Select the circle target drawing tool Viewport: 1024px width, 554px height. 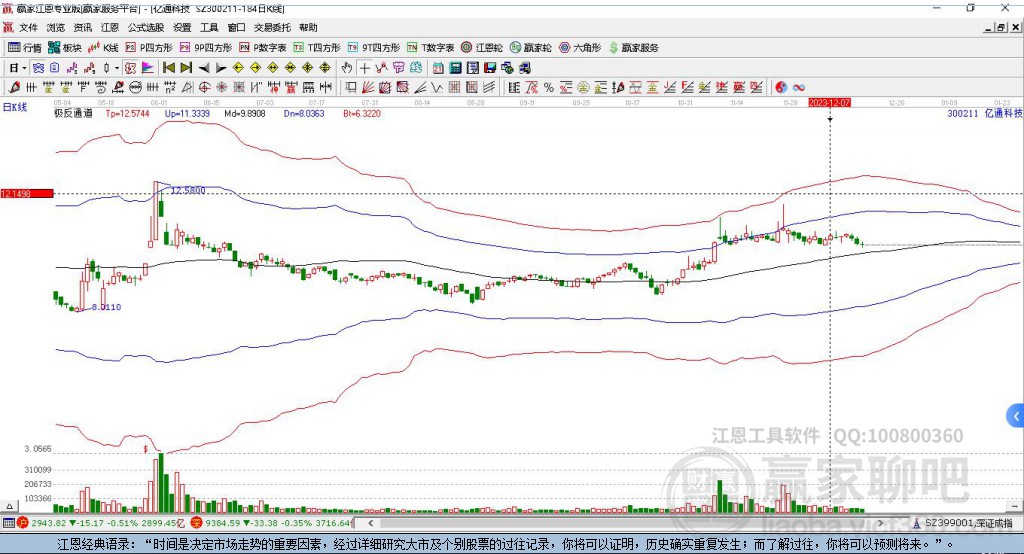click(204, 87)
